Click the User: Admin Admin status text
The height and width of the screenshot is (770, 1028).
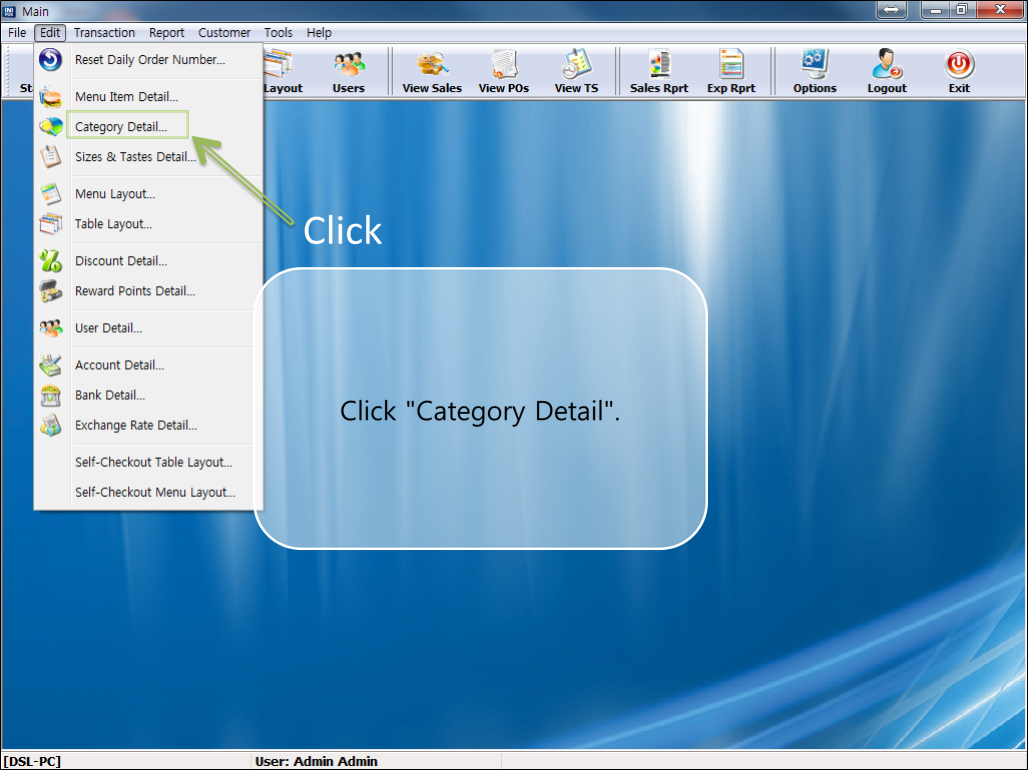316,761
